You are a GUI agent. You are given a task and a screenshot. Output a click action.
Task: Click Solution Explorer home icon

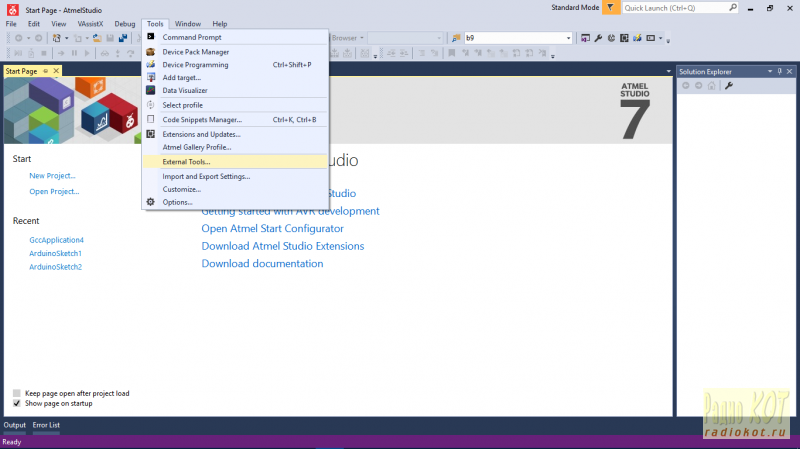point(711,86)
